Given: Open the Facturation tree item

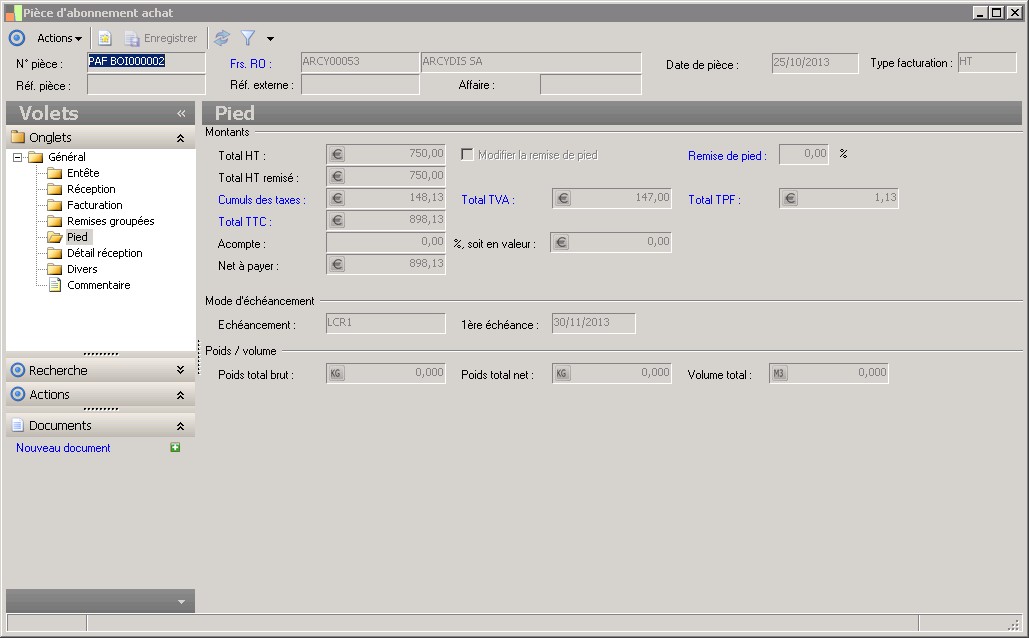Looking at the screenshot, I should (x=94, y=205).
